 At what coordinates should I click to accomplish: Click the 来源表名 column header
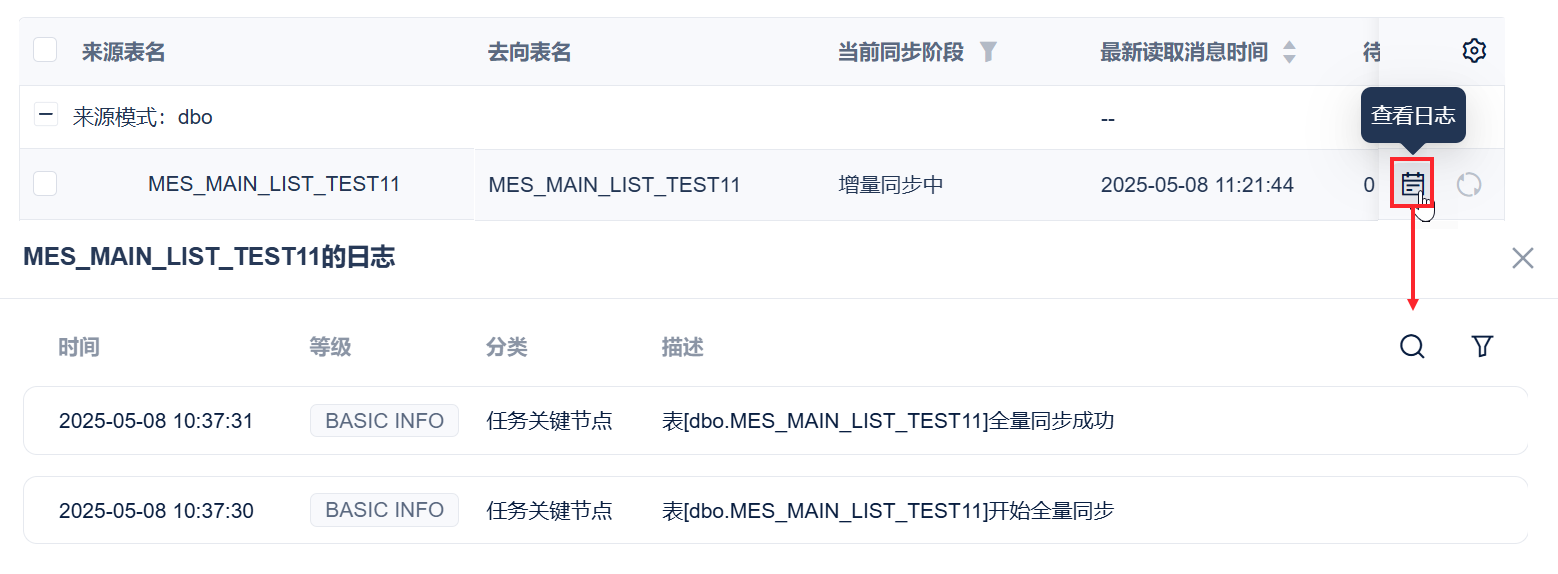[124, 52]
